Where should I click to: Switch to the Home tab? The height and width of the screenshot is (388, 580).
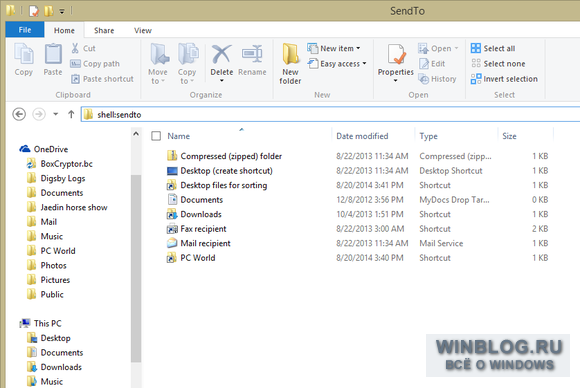(64, 30)
